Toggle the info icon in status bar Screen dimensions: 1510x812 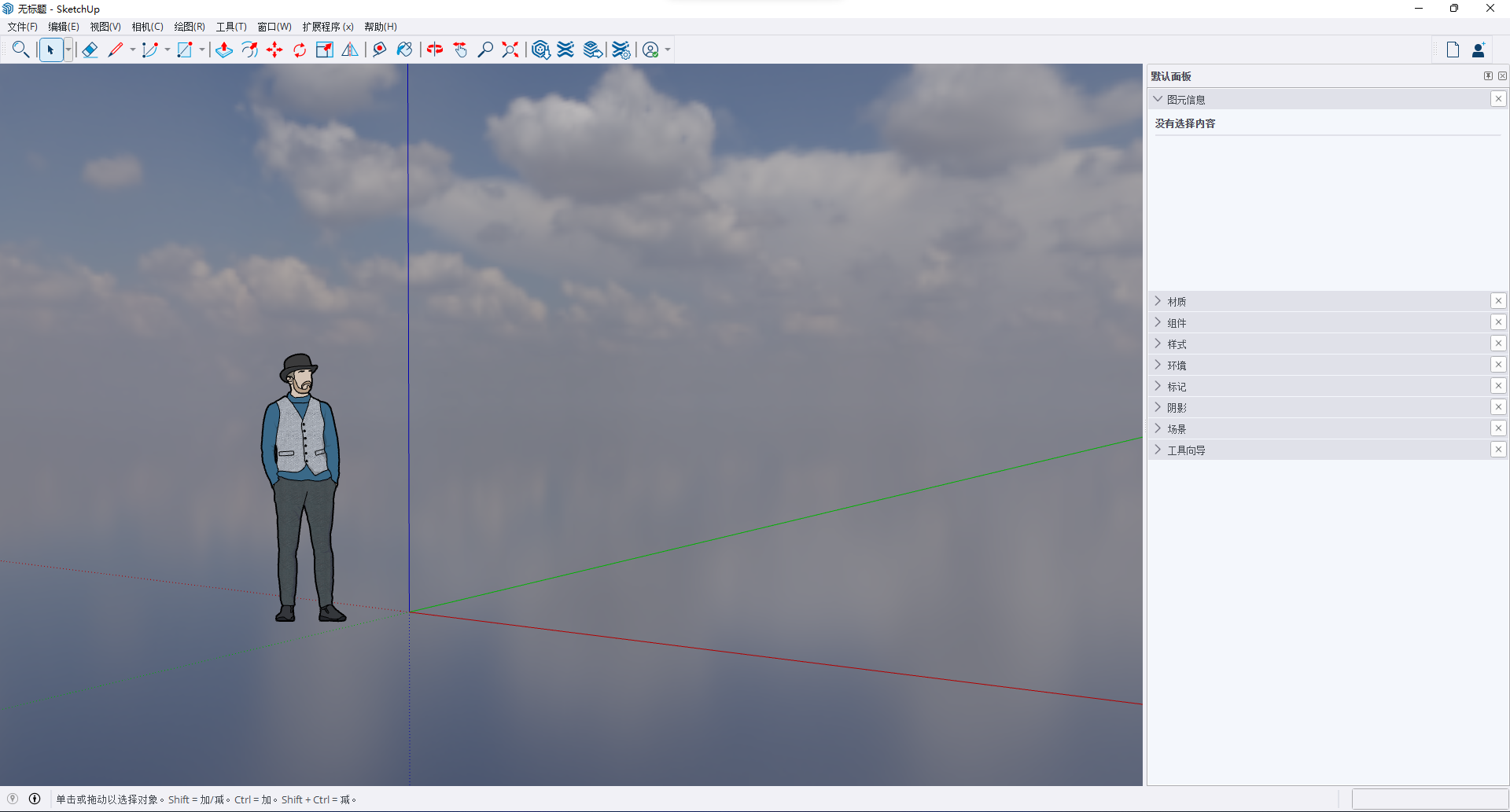pos(35,799)
